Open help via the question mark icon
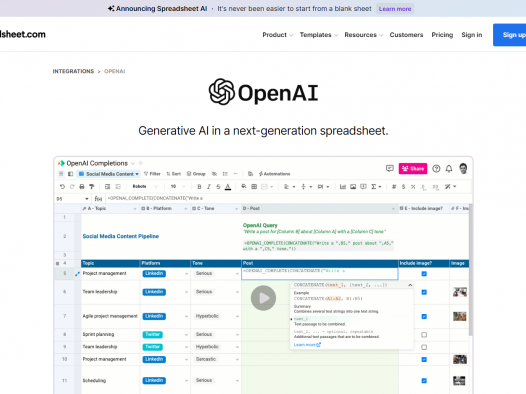Viewport: 526px width, 394px height. click(x=436, y=169)
